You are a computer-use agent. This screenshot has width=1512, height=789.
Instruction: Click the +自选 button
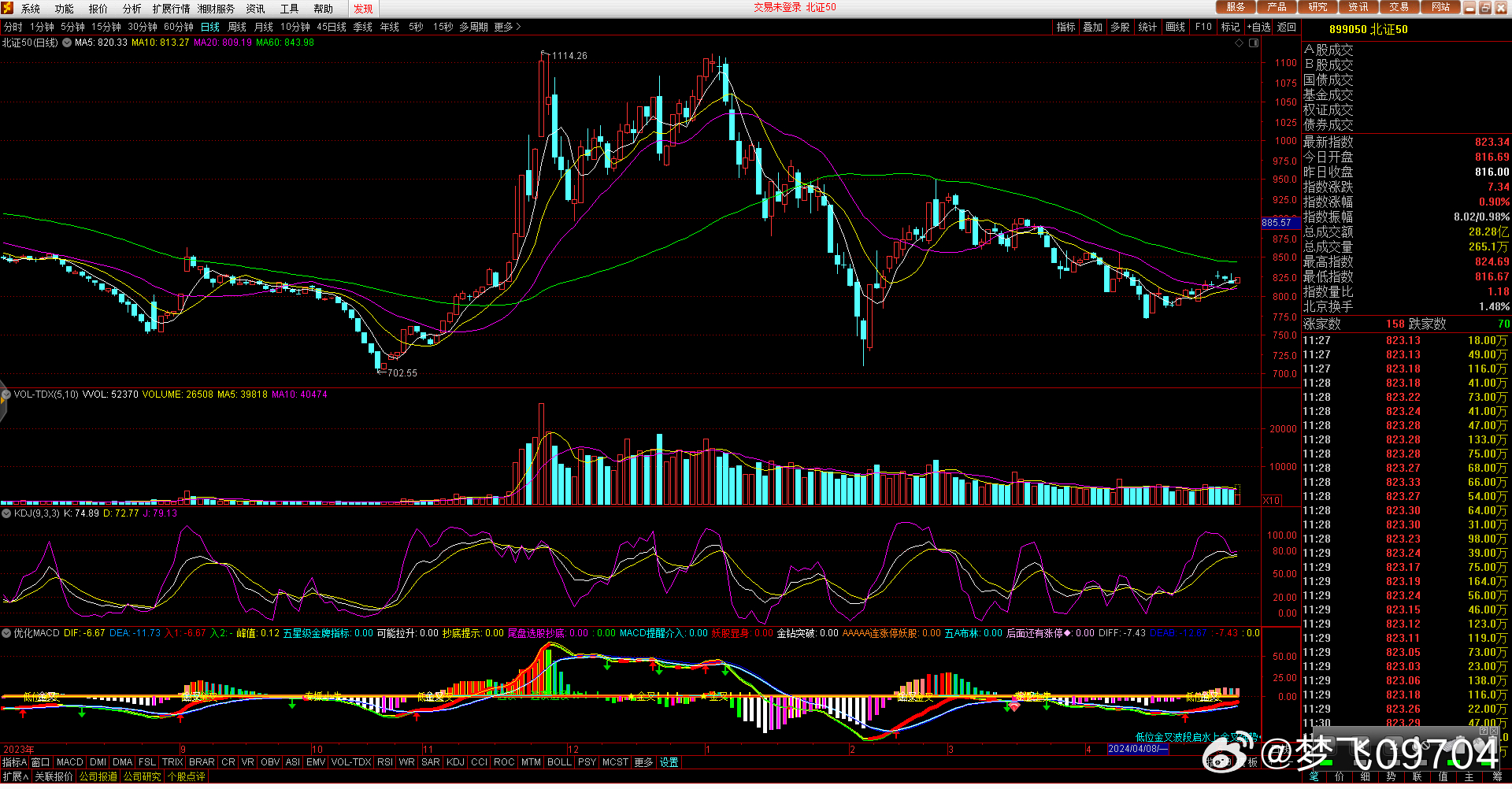[1258, 27]
